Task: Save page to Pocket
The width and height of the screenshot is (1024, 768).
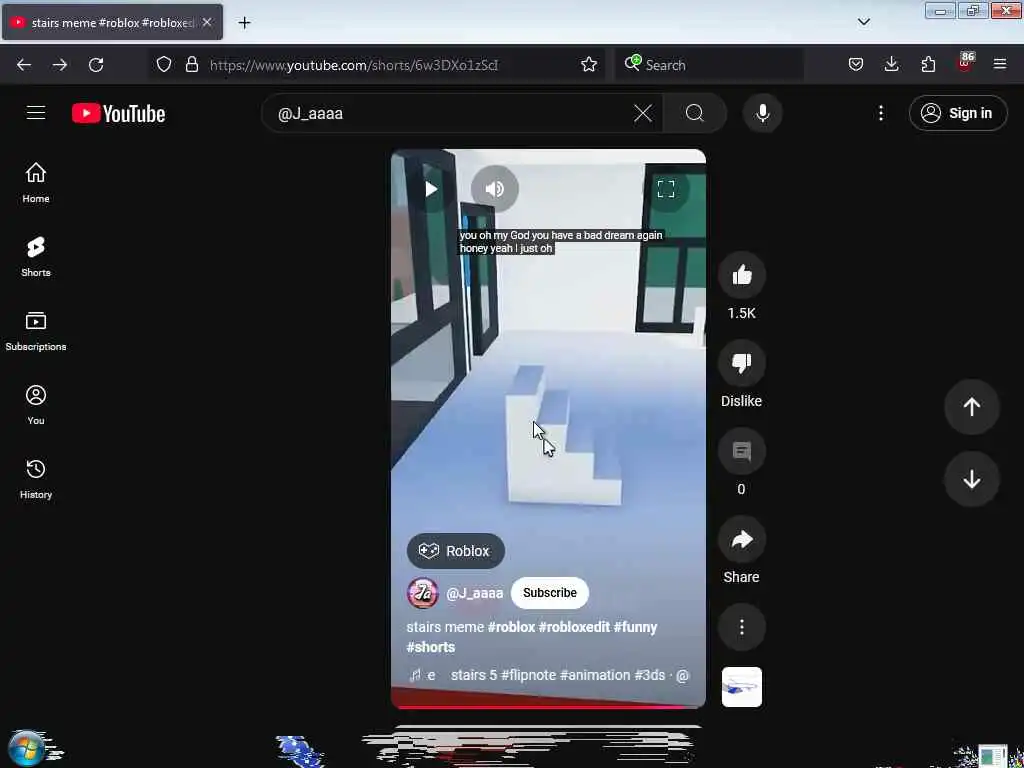Action: (856, 65)
